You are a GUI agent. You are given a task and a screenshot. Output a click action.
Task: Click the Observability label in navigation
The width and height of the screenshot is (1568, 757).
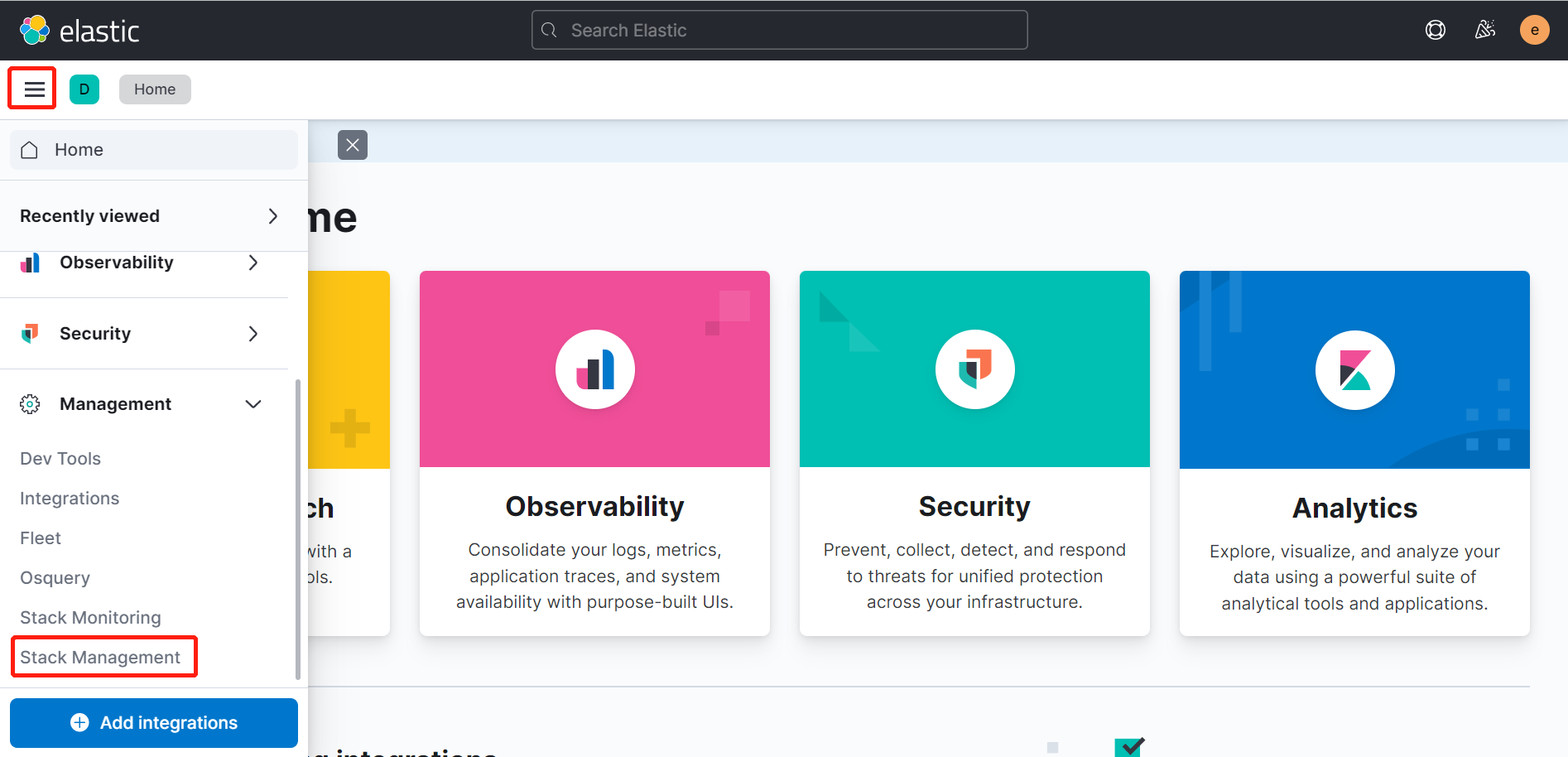[x=117, y=263]
